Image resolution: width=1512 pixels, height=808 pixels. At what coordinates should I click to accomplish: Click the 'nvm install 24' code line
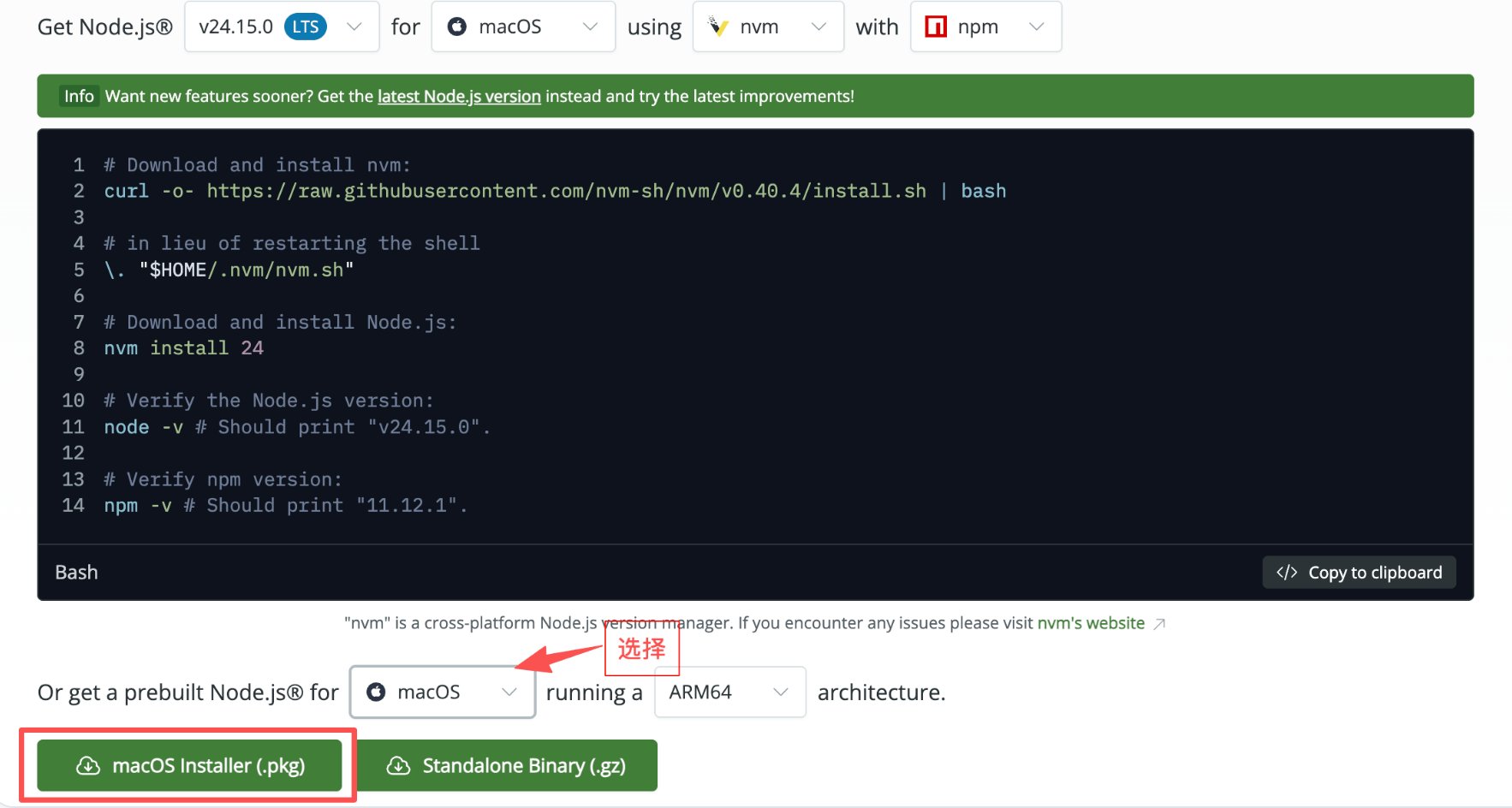point(183,348)
